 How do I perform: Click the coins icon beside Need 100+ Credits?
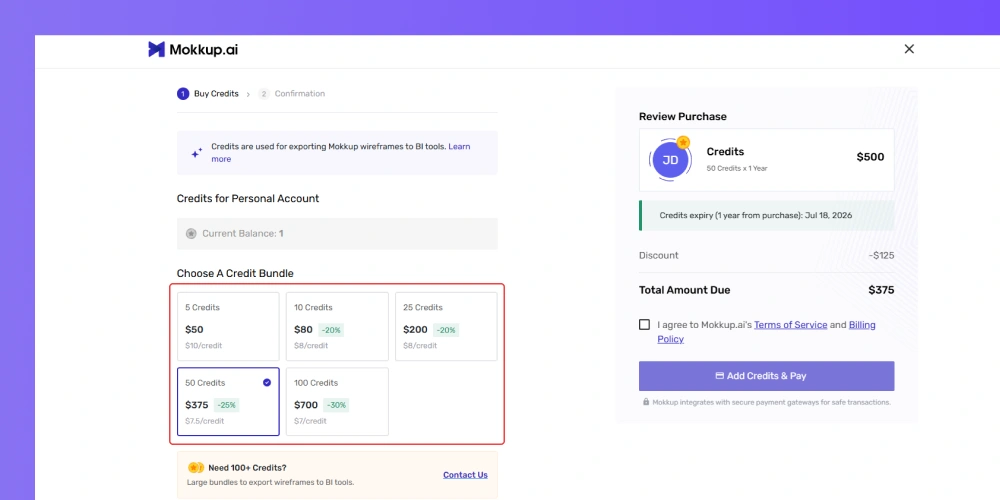(x=196, y=467)
